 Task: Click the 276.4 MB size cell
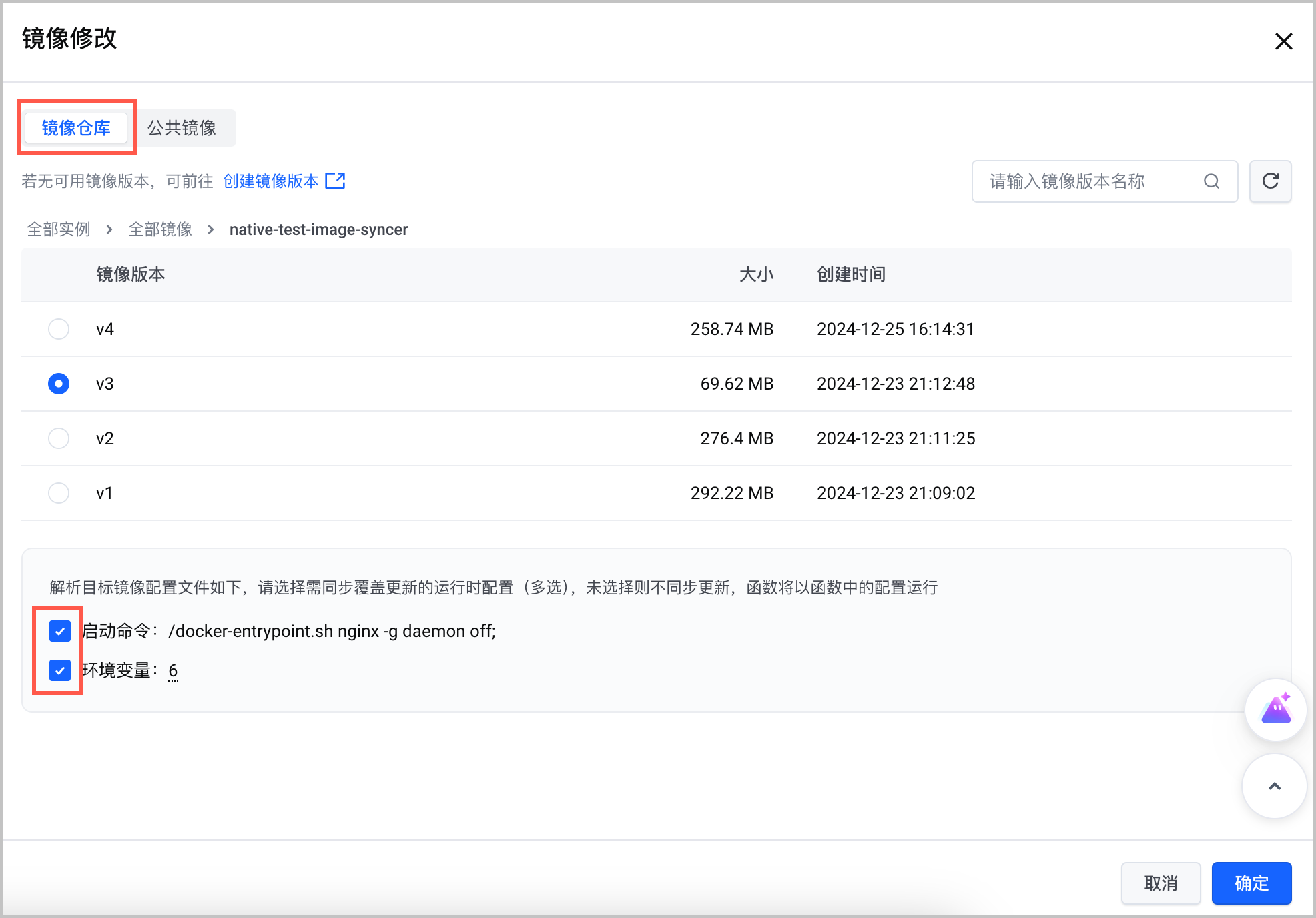737,438
